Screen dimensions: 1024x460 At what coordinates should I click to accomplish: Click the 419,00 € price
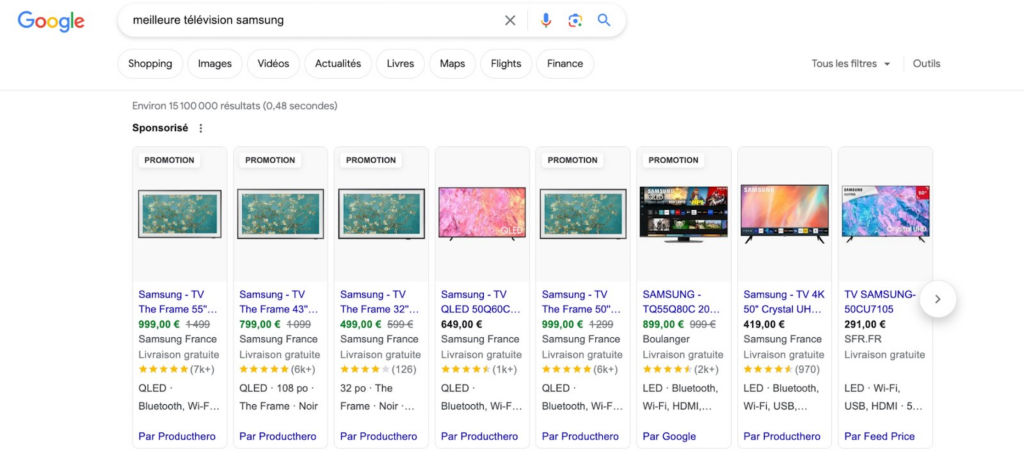click(x=764, y=324)
